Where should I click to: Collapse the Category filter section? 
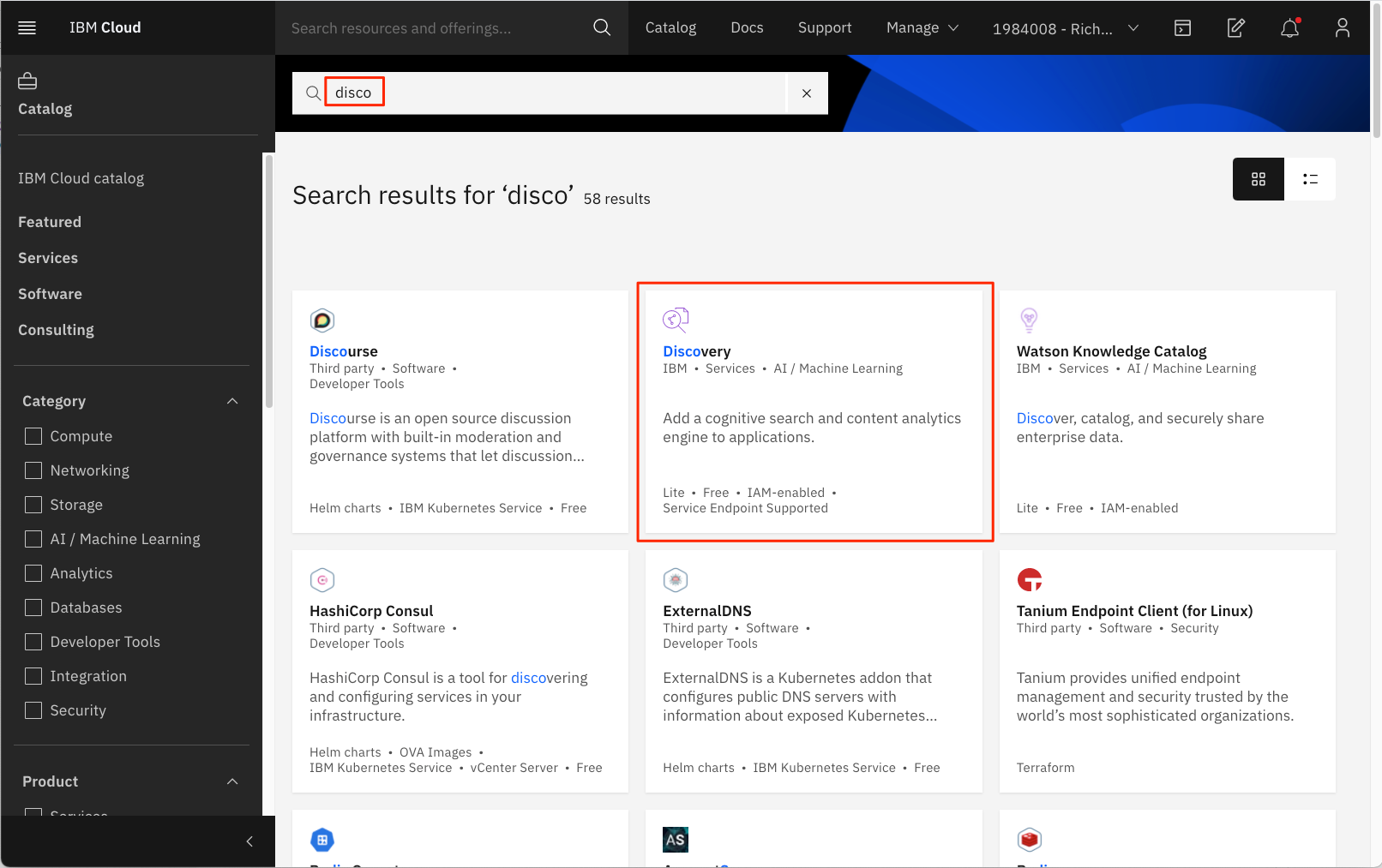[232, 401]
